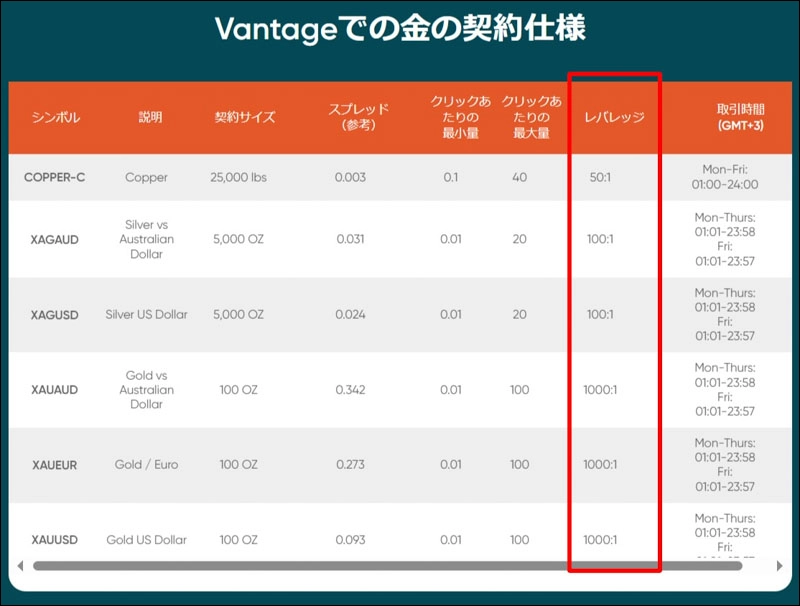The image size is (800, 606).
Task: Click the right scroll arrow of the table
Action: click(x=780, y=566)
